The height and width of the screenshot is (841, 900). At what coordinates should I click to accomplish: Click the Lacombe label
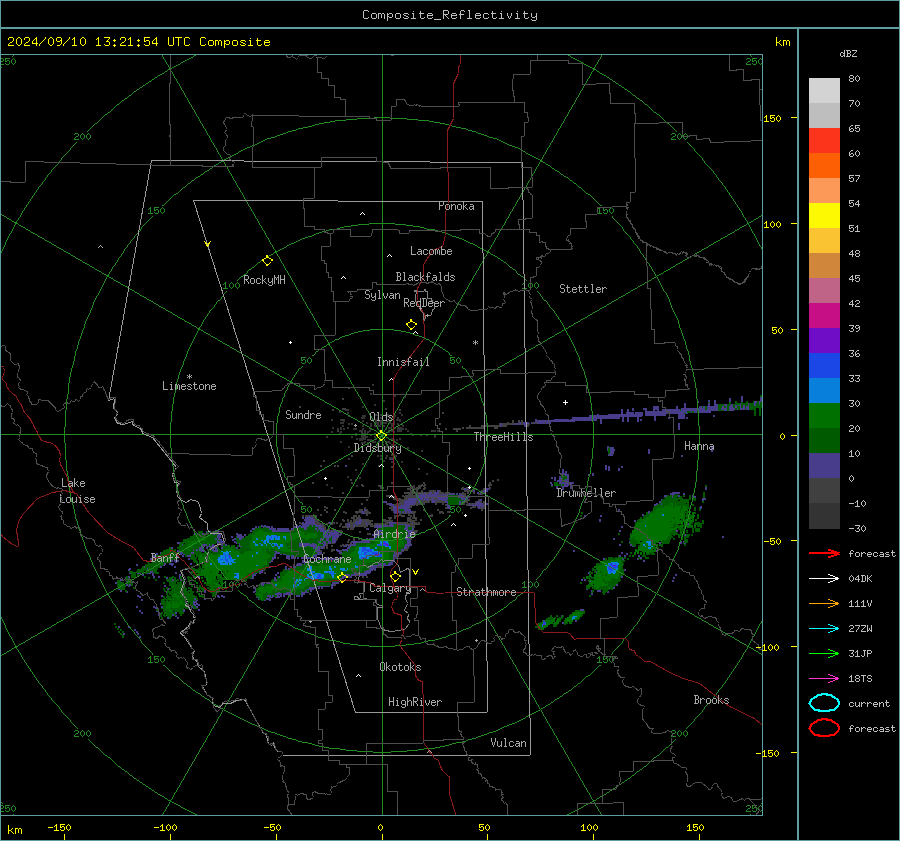(431, 251)
